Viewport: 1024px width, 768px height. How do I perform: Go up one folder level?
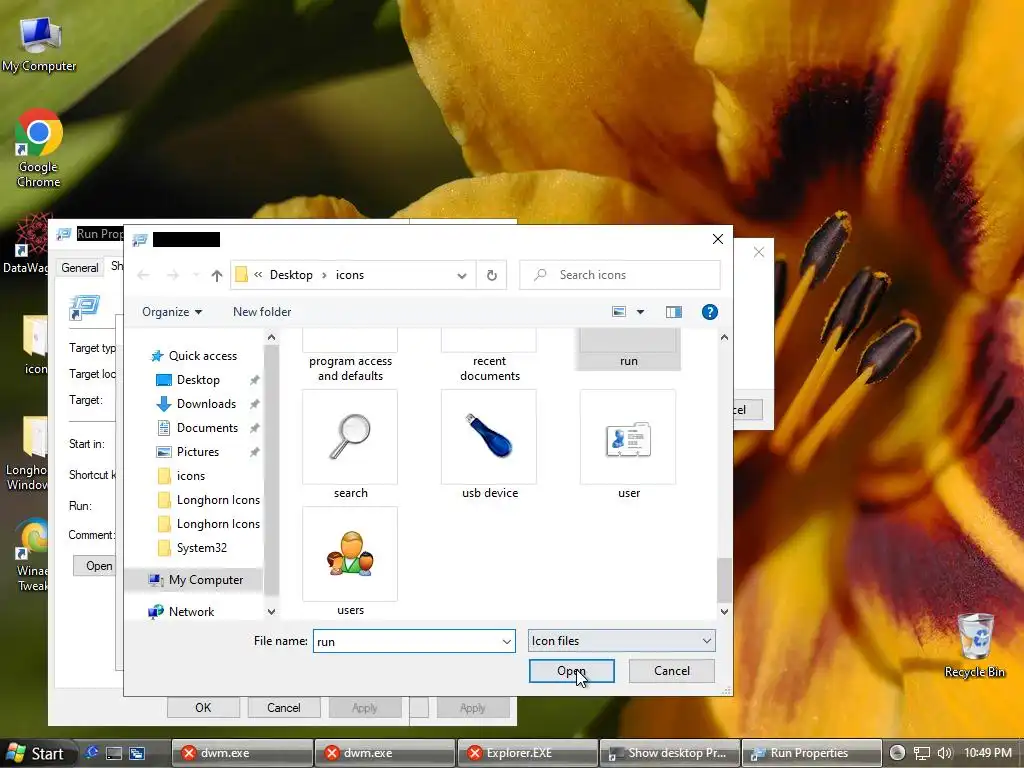click(217, 276)
